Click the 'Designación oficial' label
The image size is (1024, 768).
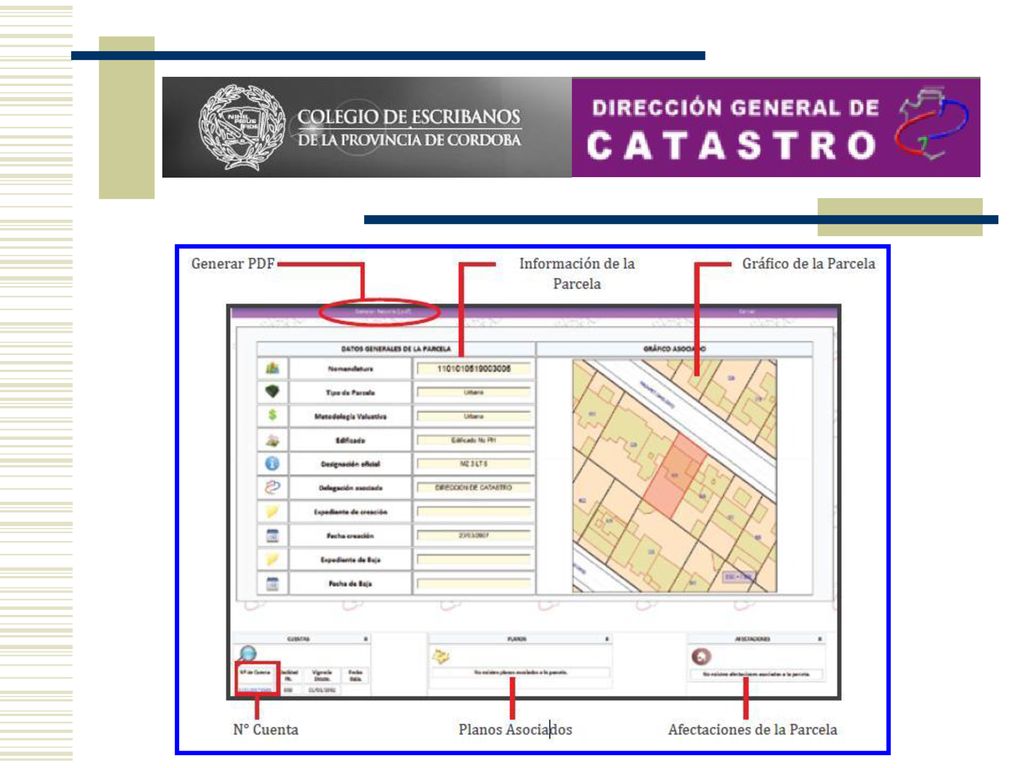[x=351, y=464]
